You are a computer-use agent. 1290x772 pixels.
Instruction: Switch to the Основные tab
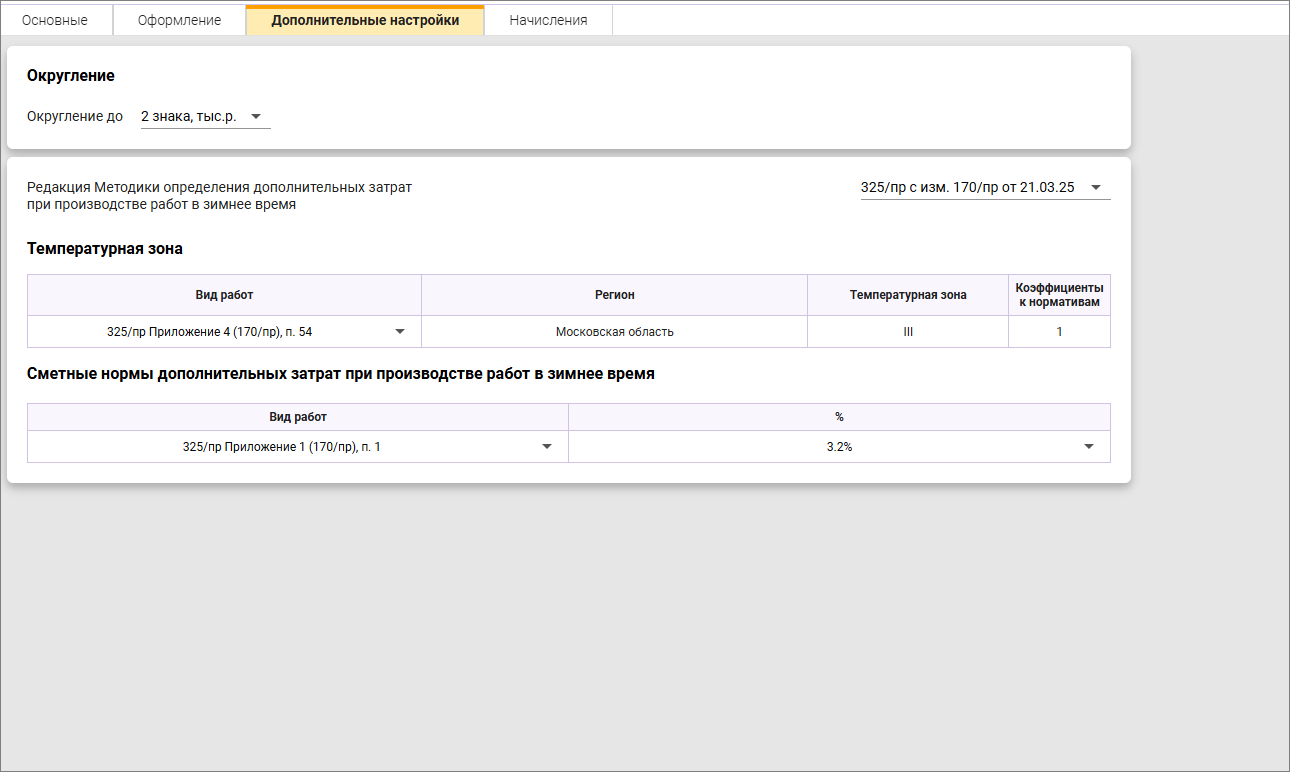[x=55, y=20]
